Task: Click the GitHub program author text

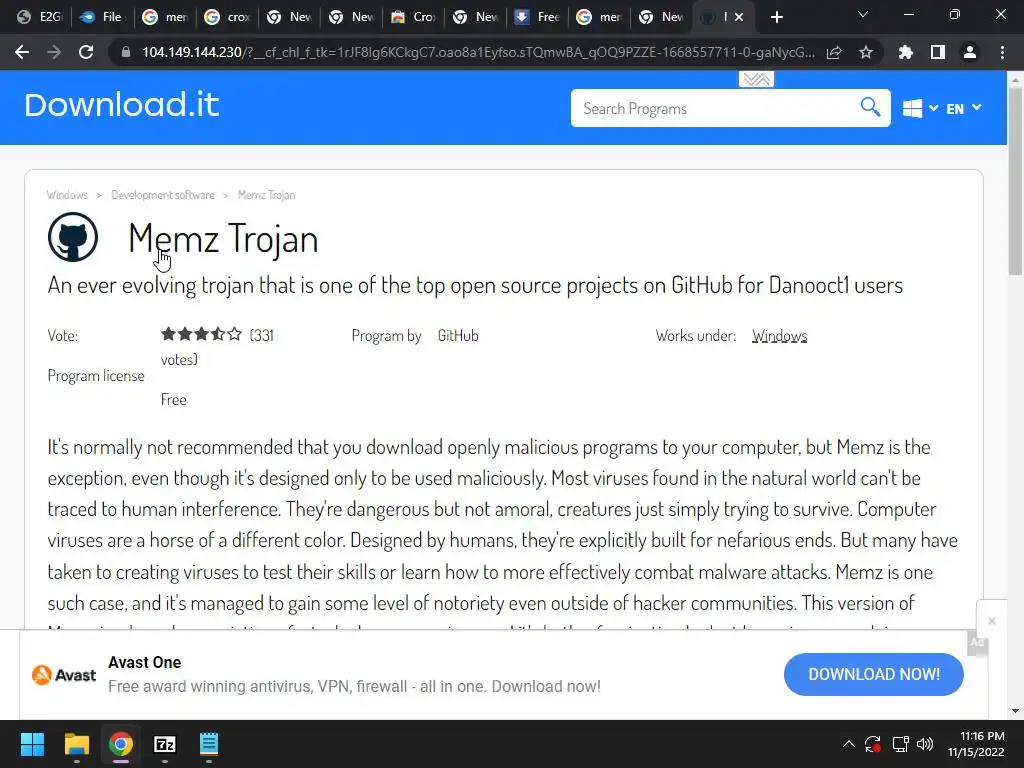Action: (458, 336)
